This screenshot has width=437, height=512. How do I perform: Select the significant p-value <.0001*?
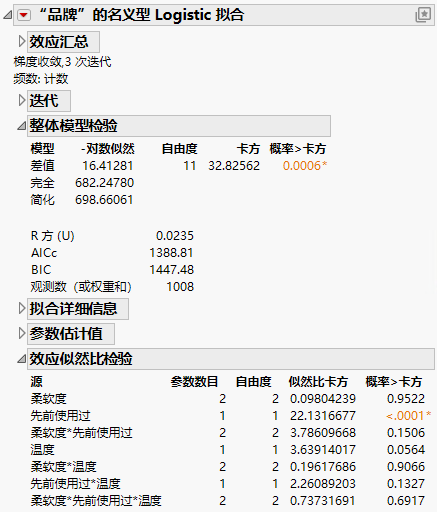[408, 416]
